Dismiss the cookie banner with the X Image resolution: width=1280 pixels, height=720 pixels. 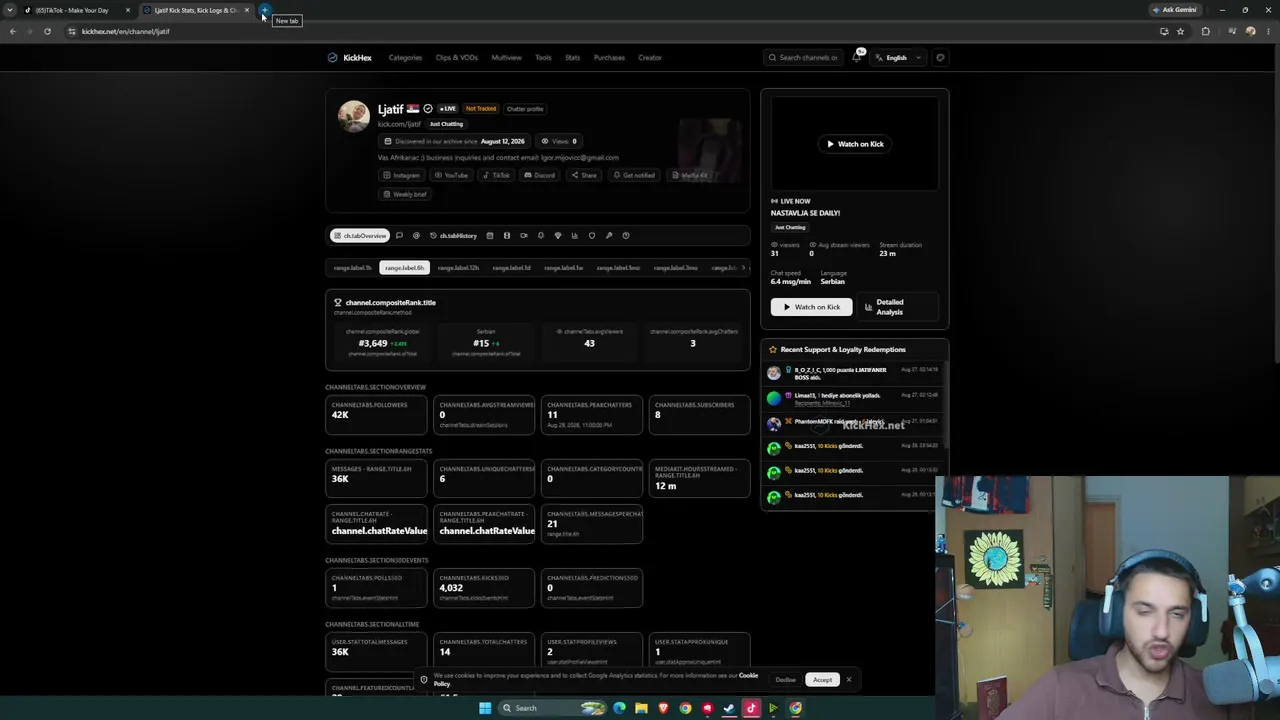coord(849,680)
